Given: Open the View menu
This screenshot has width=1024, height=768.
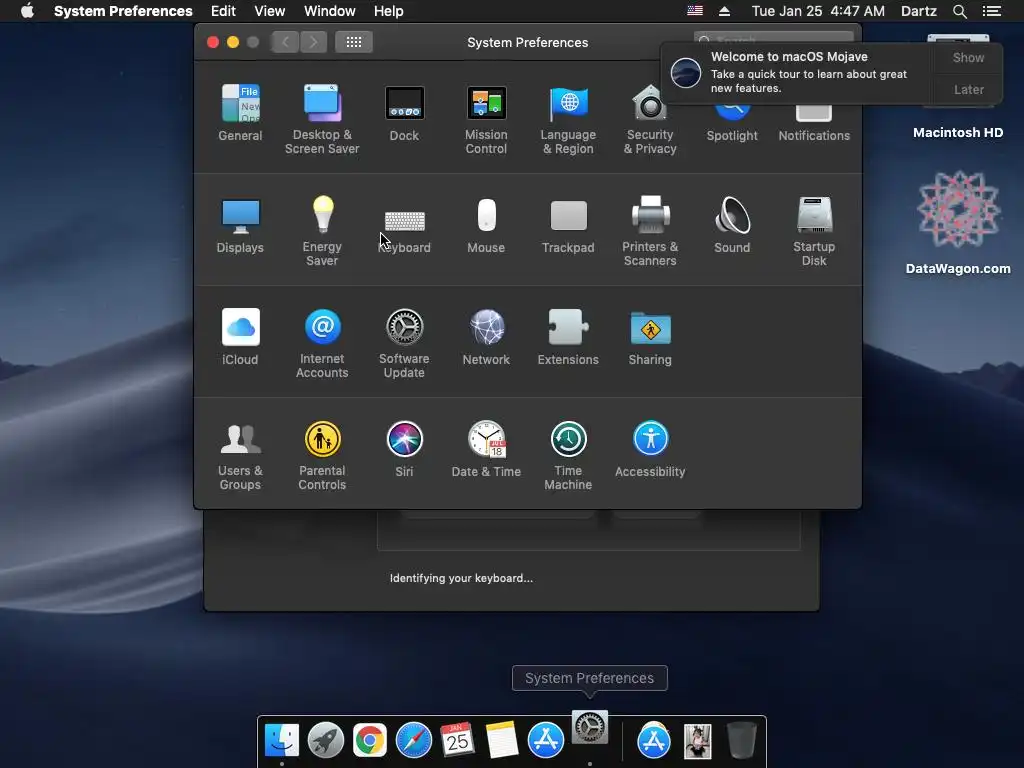Looking at the screenshot, I should [x=270, y=11].
